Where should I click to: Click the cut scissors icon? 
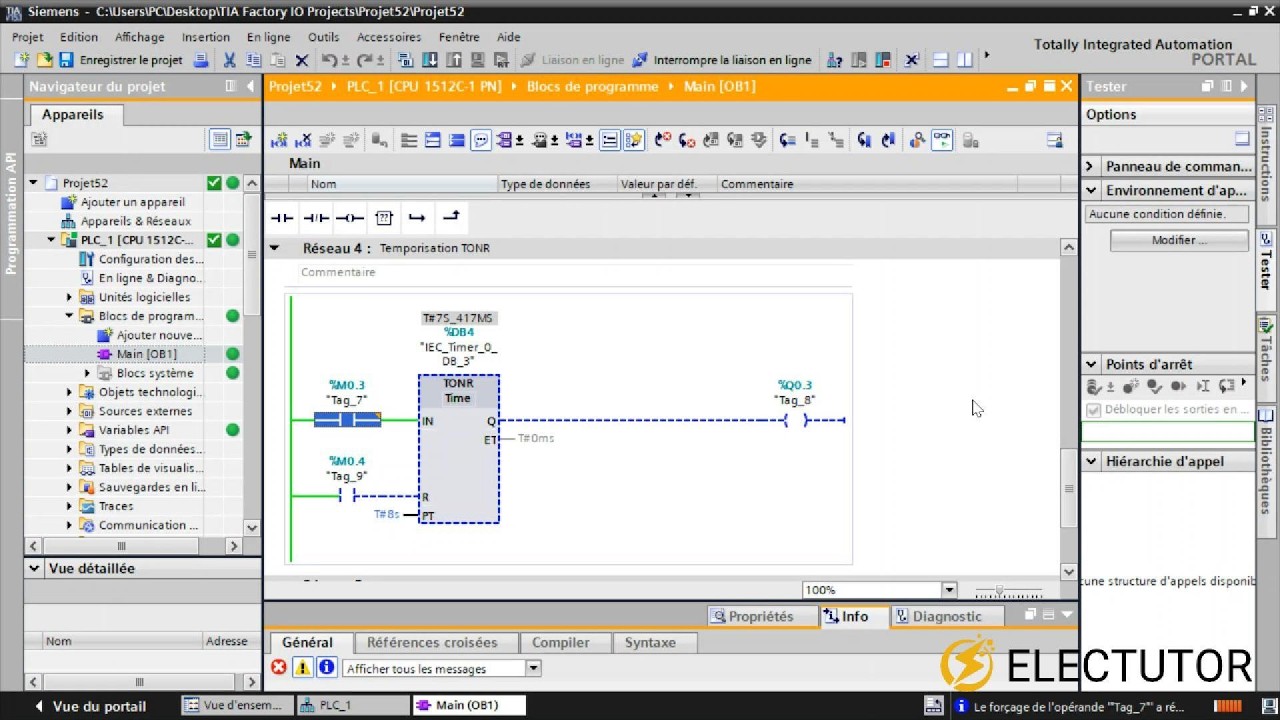pos(229,60)
